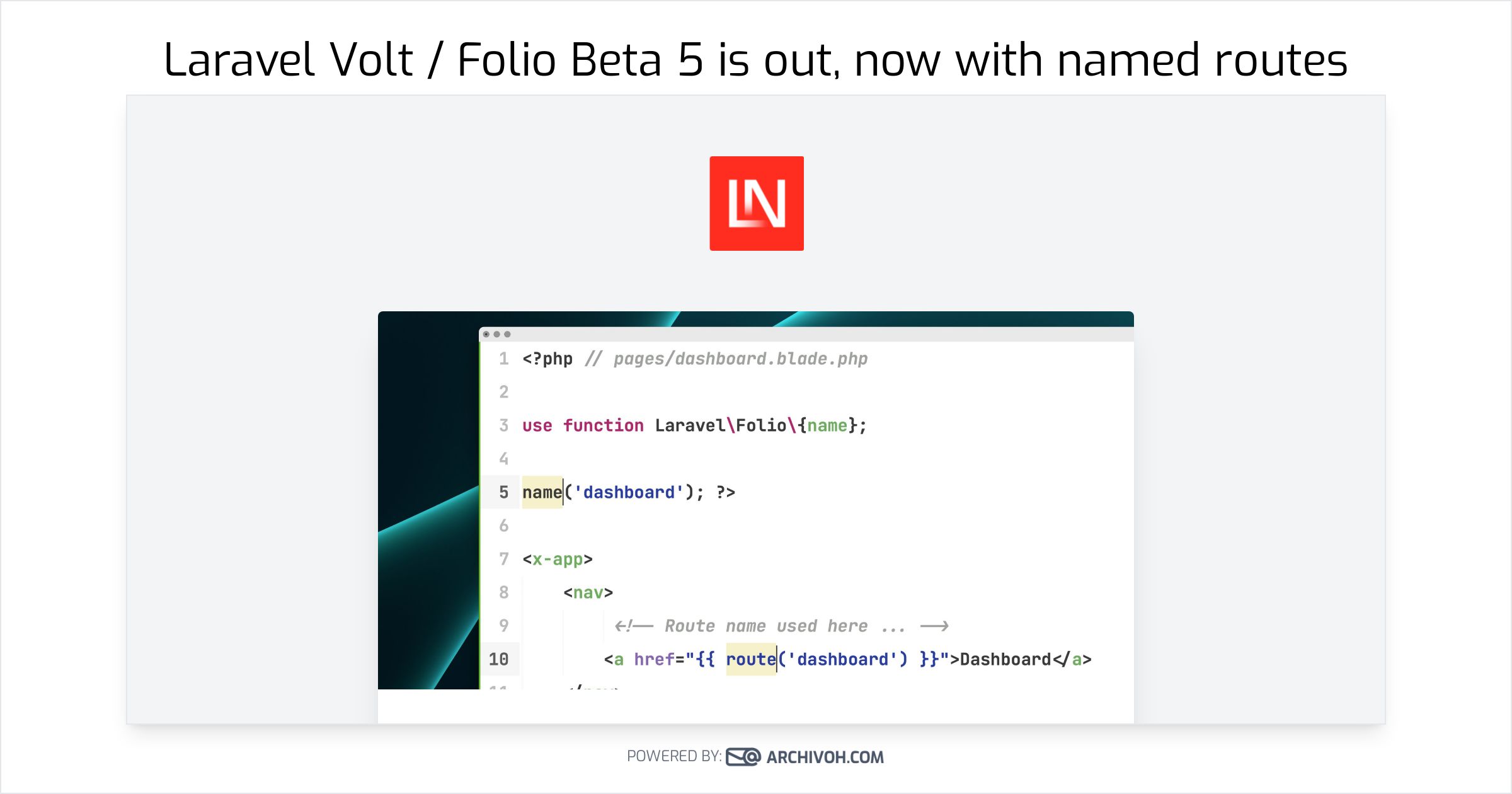Click the middle dot in the code window title bar

click(497, 334)
